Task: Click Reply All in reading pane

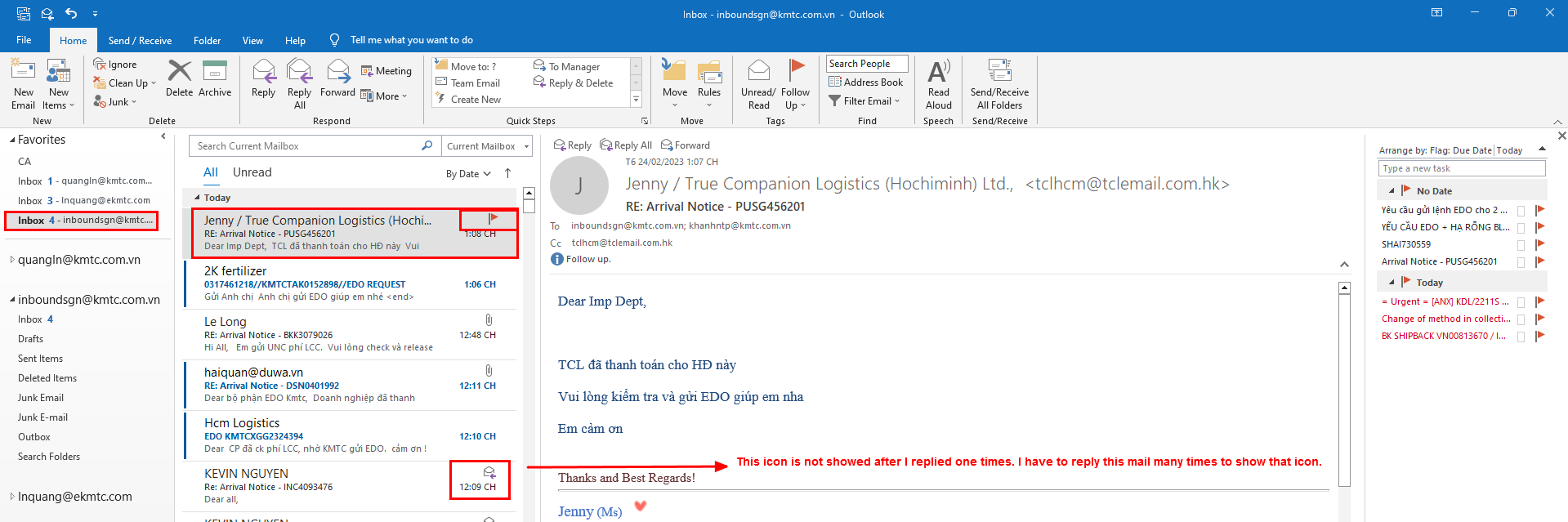Action: pos(626,145)
